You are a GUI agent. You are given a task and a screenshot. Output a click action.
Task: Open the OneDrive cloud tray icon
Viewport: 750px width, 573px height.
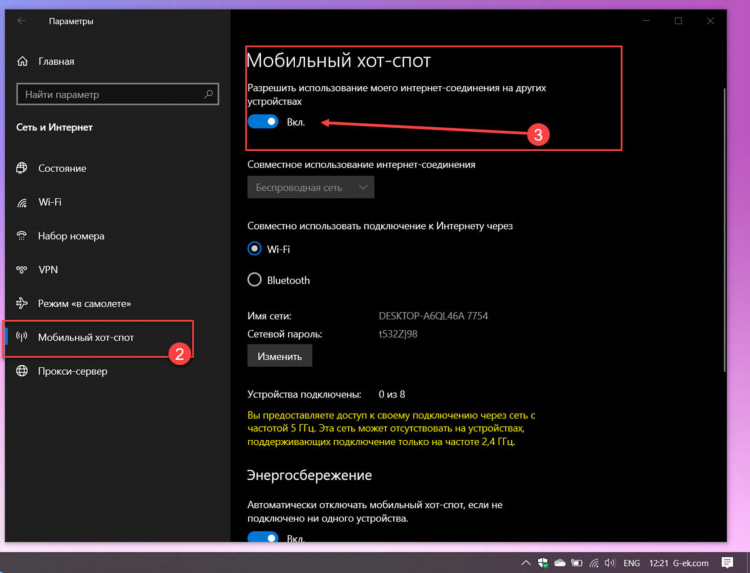(x=560, y=563)
